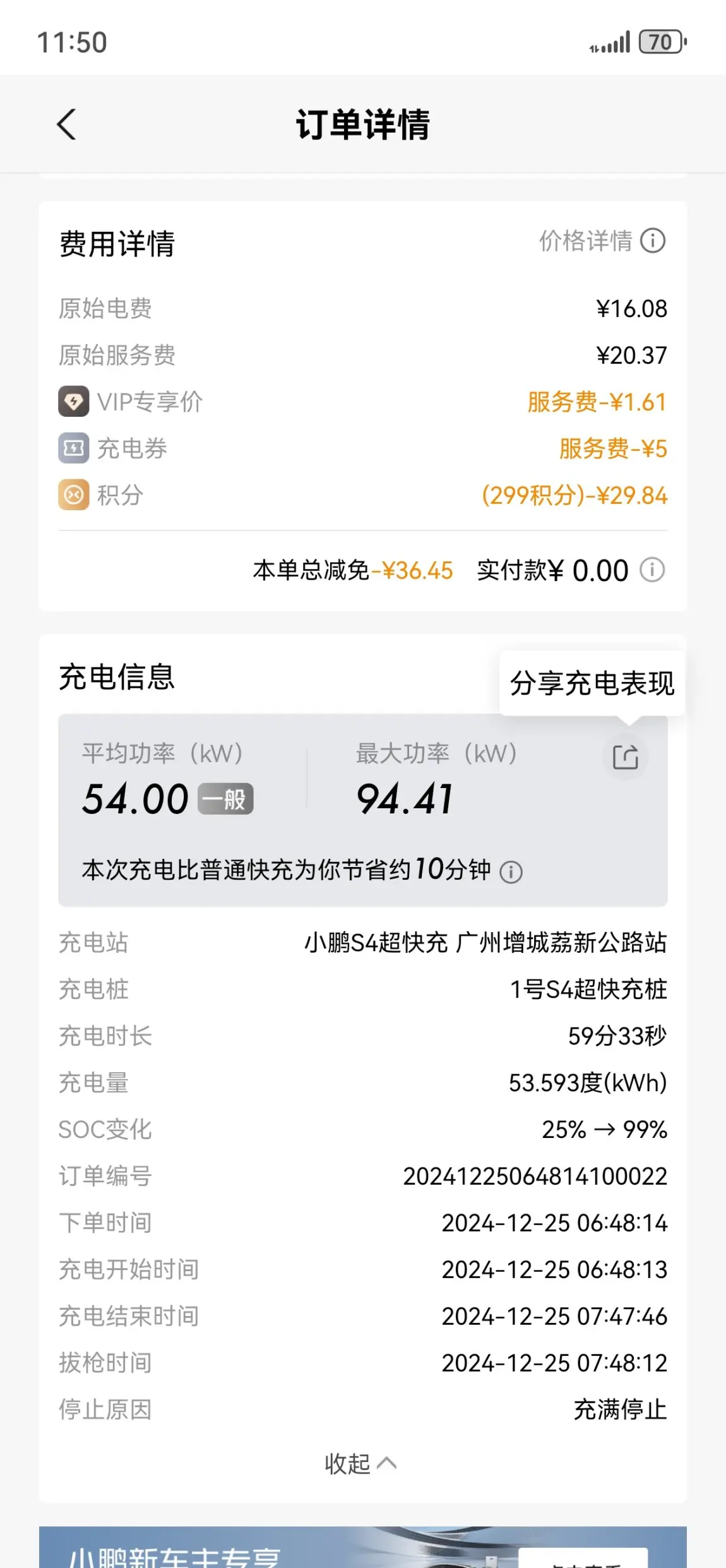Image resolution: width=726 pixels, height=1568 pixels.
Task: Tap info icon next to 实付款
Action: (652, 570)
